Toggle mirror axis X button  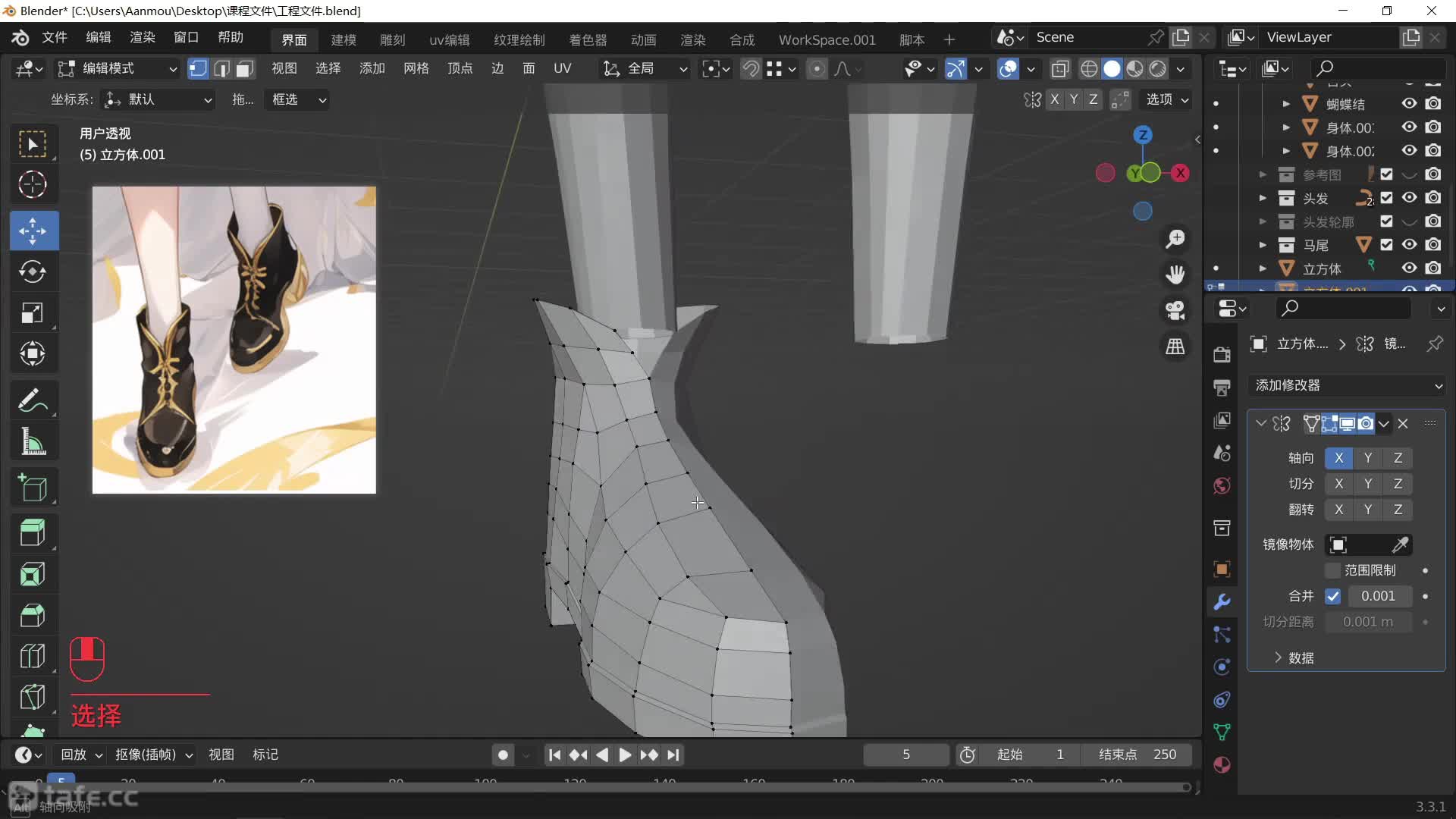click(x=1338, y=458)
